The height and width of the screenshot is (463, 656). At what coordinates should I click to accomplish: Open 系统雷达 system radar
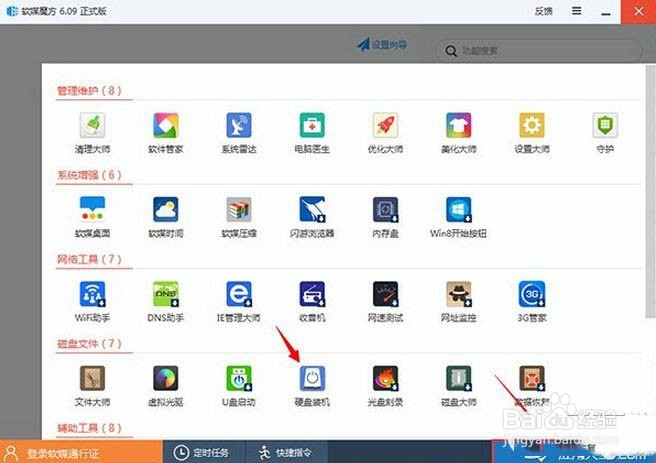pyautogui.click(x=239, y=133)
